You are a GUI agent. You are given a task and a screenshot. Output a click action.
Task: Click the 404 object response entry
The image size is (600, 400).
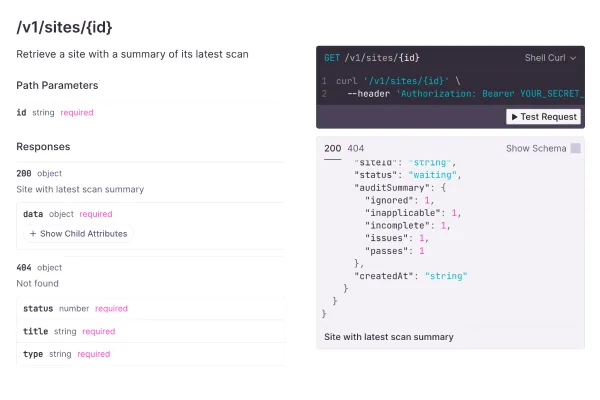point(39,268)
